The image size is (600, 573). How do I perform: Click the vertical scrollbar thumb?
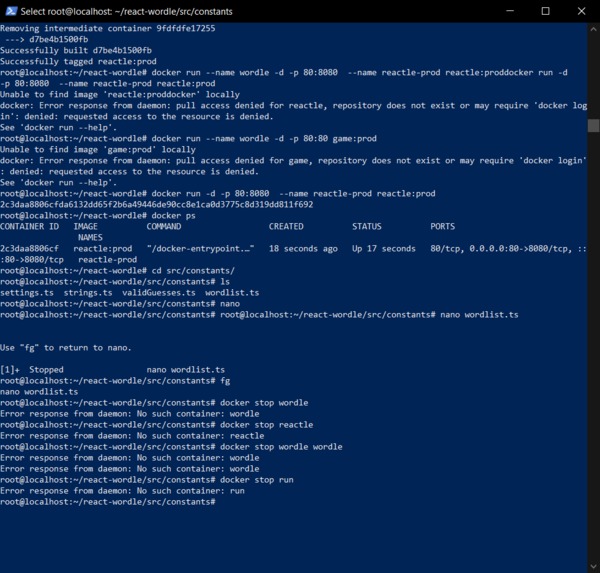click(x=593, y=126)
